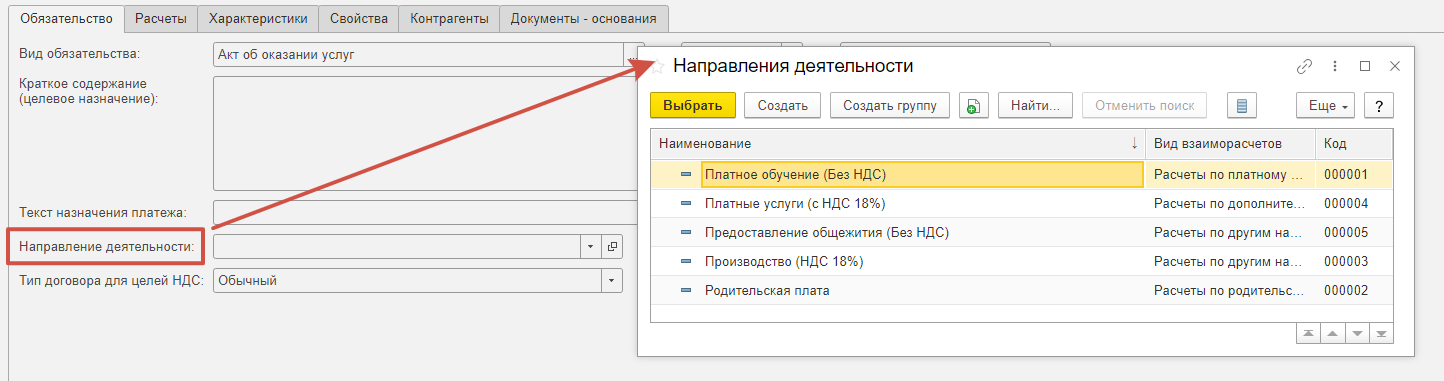Copy link to list via chain icon
The height and width of the screenshot is (381, 1444).
1304,66
